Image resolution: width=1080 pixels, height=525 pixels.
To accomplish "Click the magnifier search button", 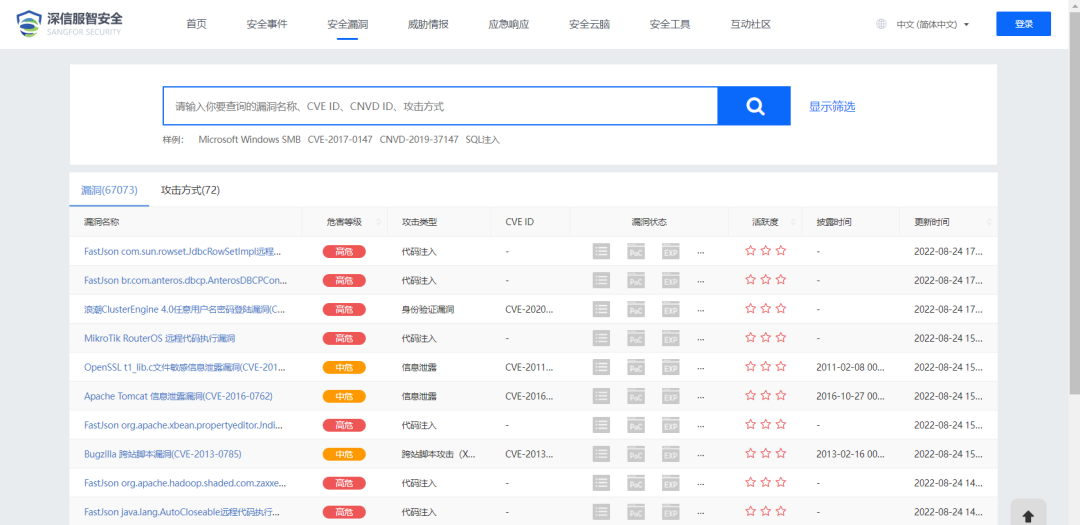I will coord(754,106).
